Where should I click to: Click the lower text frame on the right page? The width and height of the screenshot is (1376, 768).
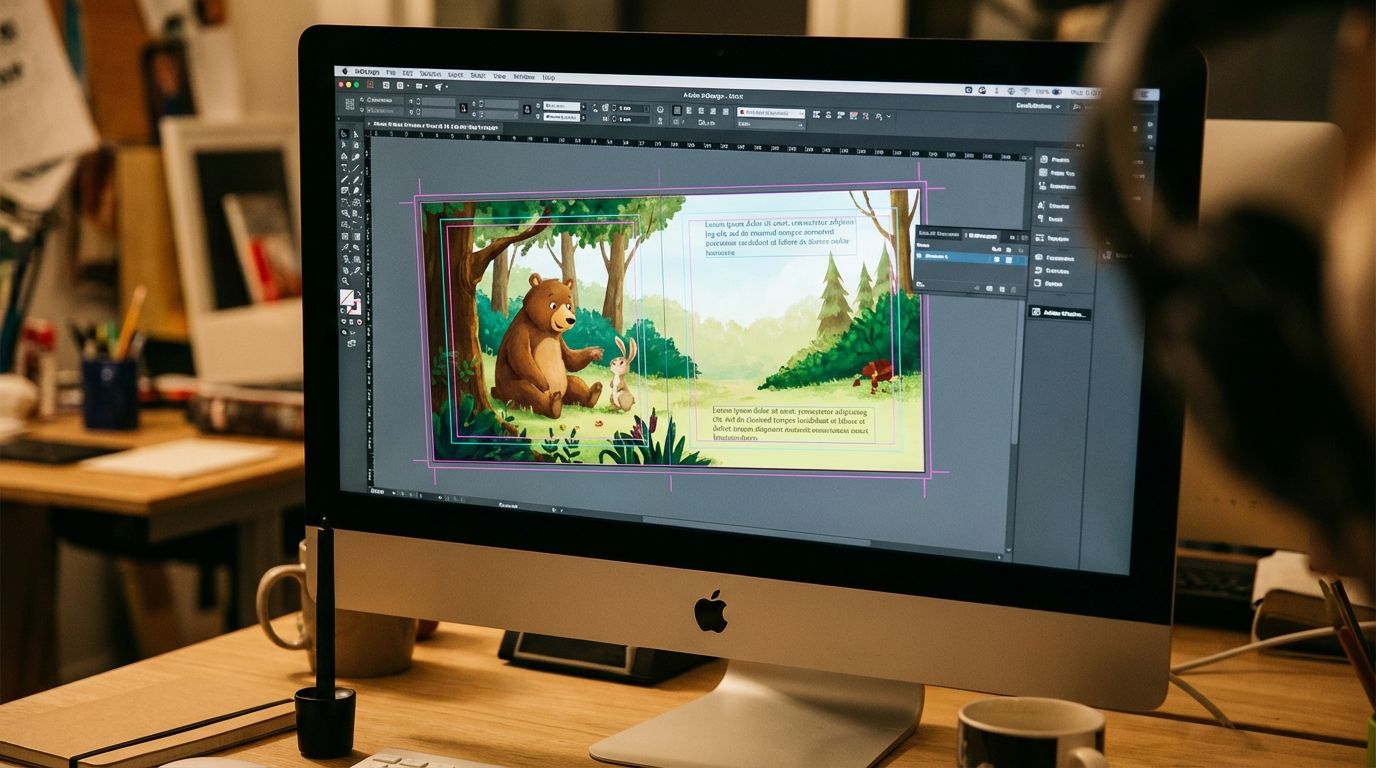[x=792, y=424]
